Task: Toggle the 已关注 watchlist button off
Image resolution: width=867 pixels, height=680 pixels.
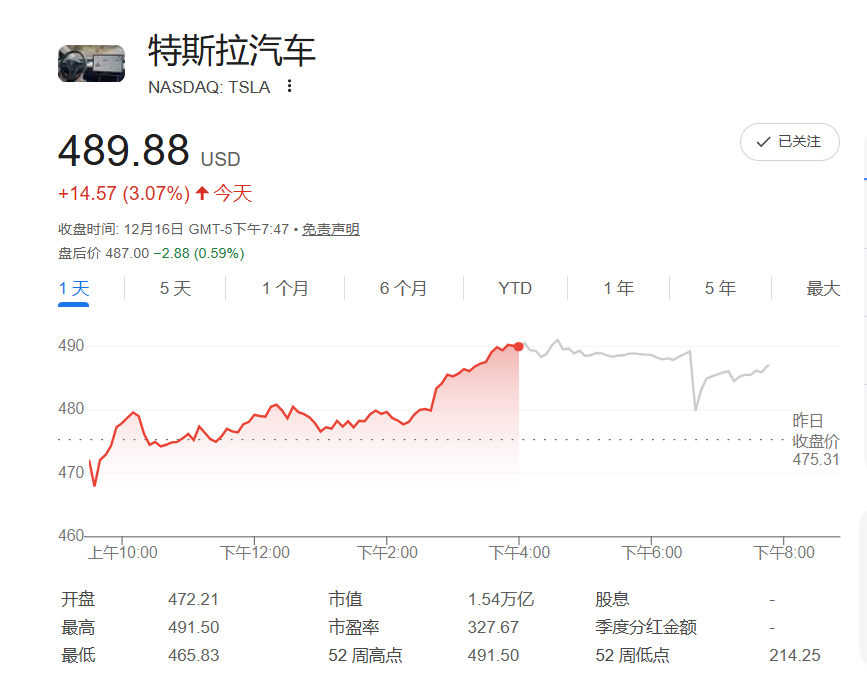Action: coord(790,142)
